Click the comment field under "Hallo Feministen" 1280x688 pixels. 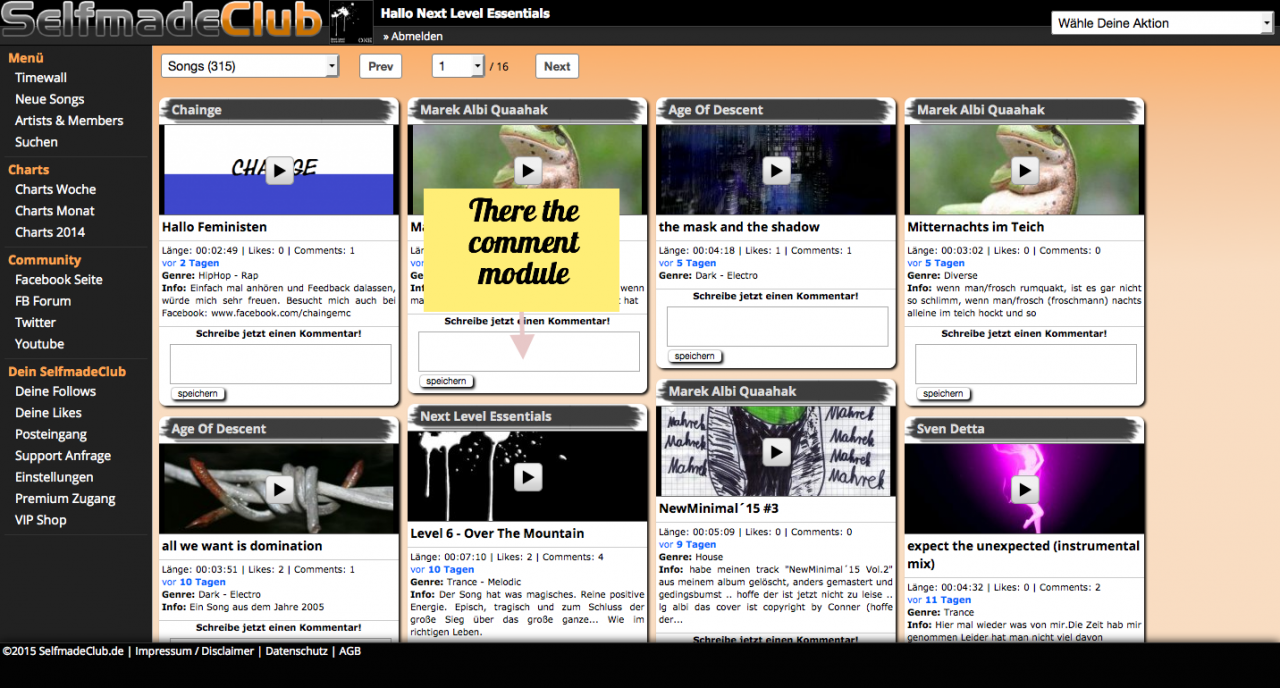(x=280, y=364)
